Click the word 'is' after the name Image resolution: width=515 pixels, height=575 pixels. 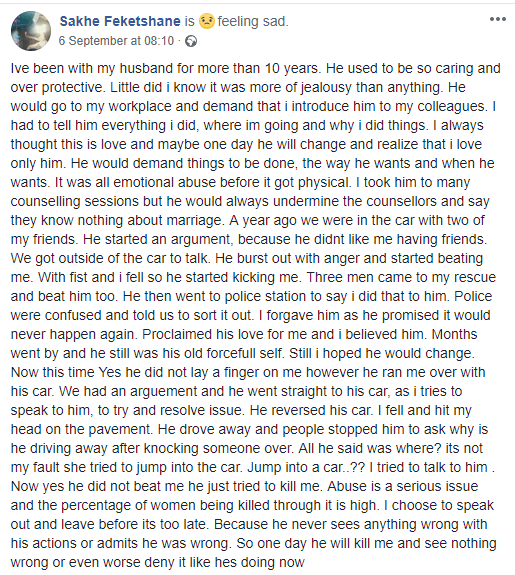coord(190,21)
